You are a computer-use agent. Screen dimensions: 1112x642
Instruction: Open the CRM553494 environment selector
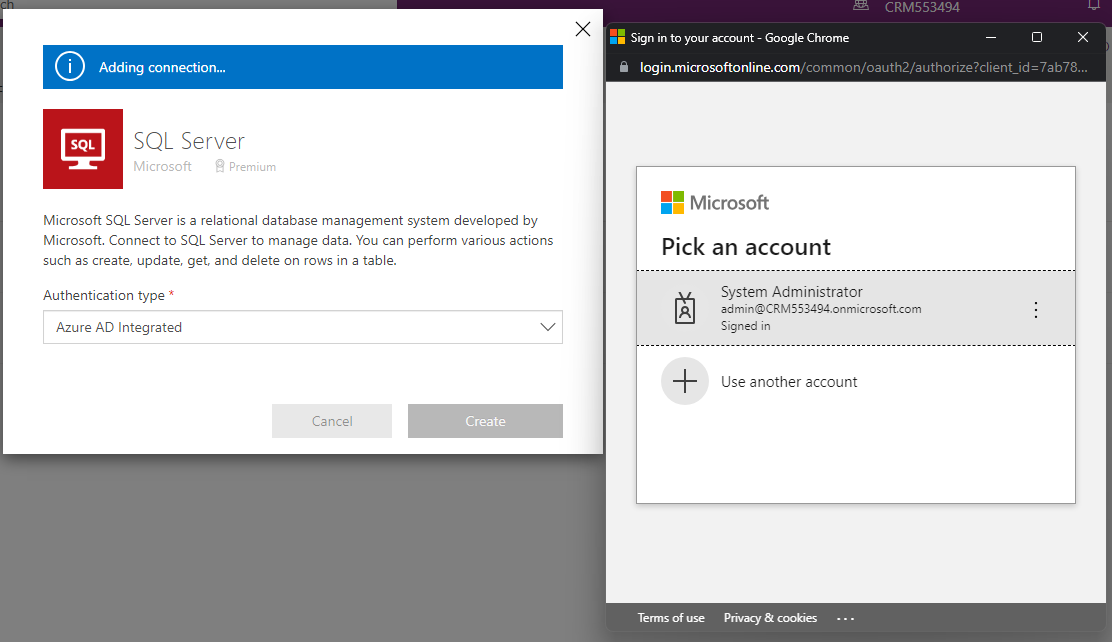point(920,7)
